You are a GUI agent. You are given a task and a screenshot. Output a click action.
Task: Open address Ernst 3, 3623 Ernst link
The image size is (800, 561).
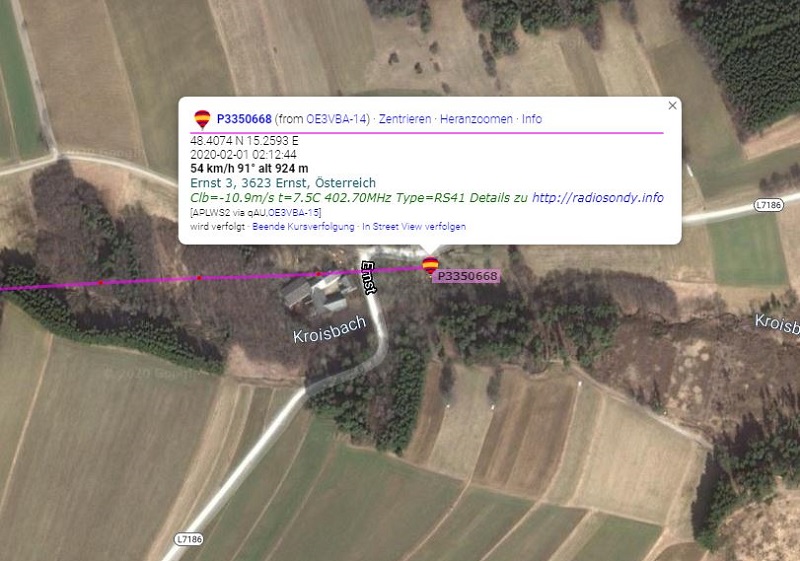click(x=283, y=183)
